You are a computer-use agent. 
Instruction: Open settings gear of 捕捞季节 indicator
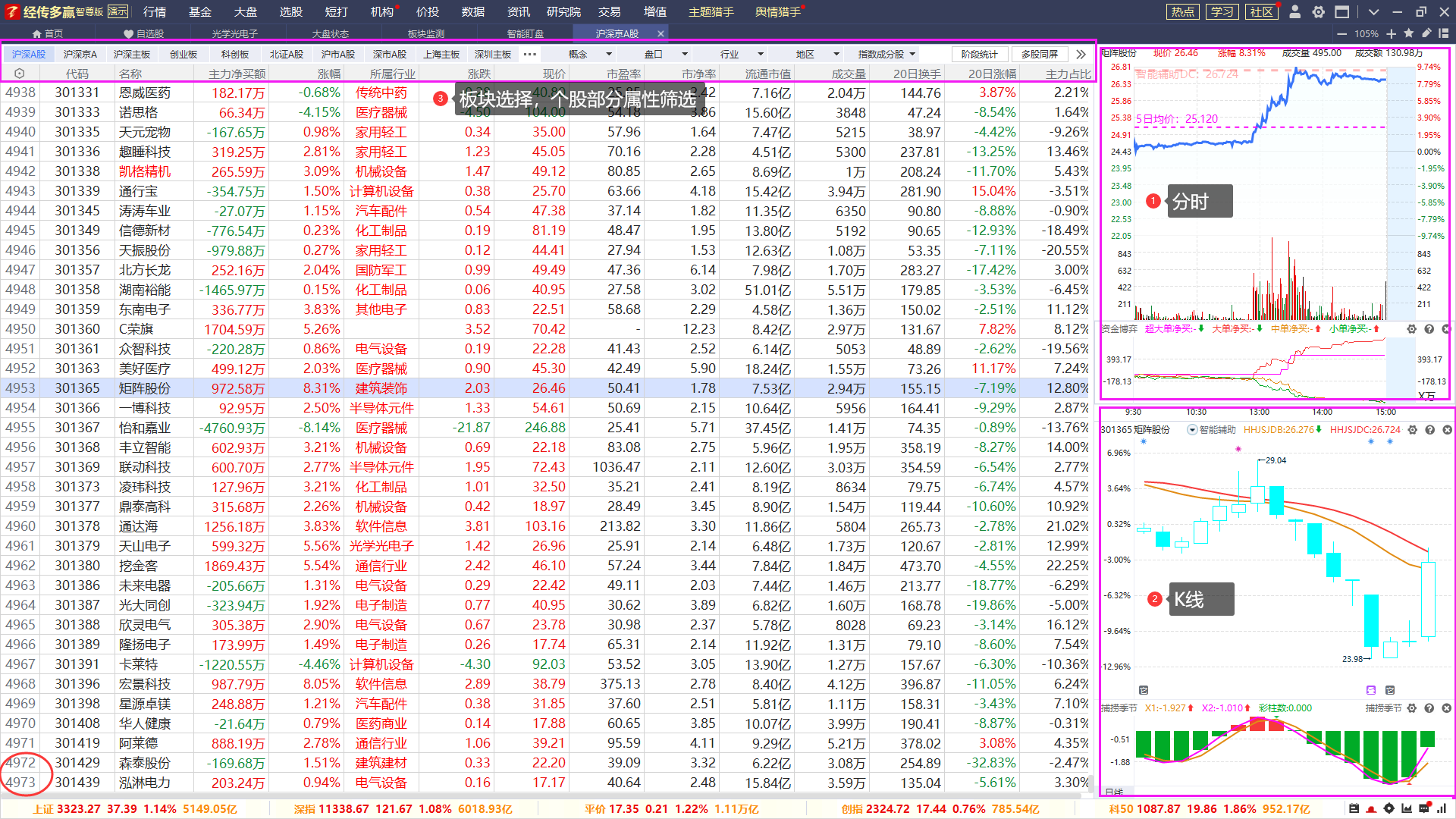click(x=1412, y=708)
